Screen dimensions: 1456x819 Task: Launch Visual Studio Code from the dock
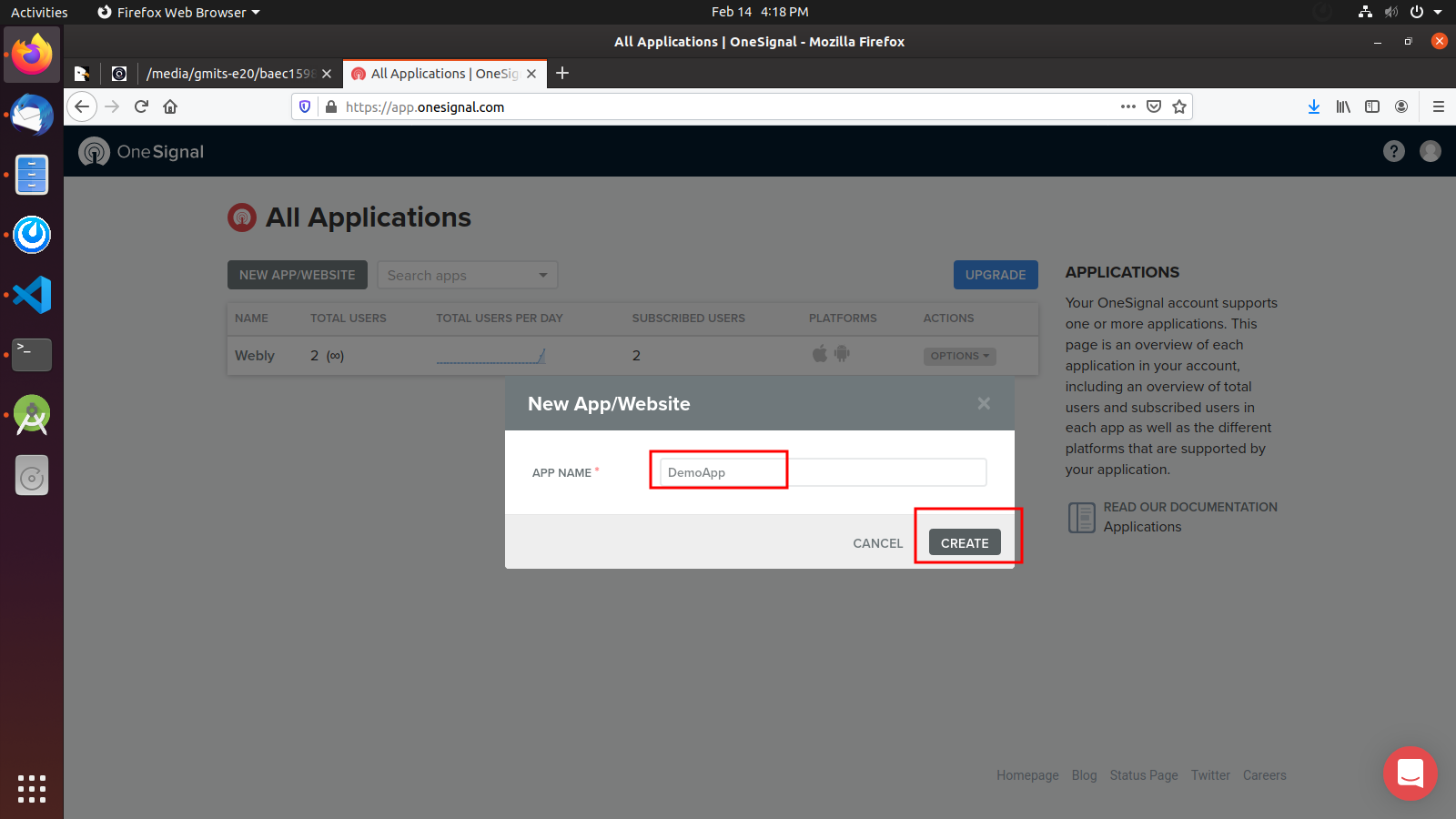coord(32,295)
